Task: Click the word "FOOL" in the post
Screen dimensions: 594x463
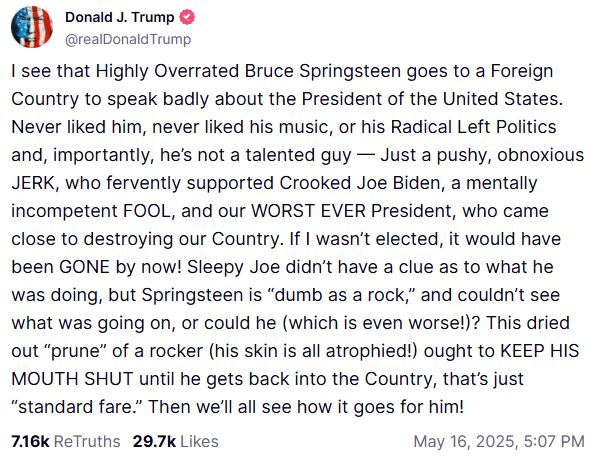Action: coord(148,211)
